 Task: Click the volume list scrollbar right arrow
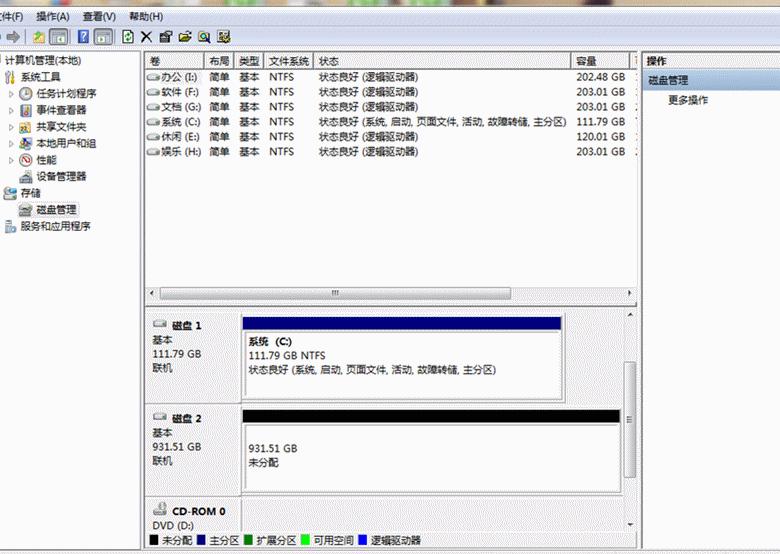point(630,293)
